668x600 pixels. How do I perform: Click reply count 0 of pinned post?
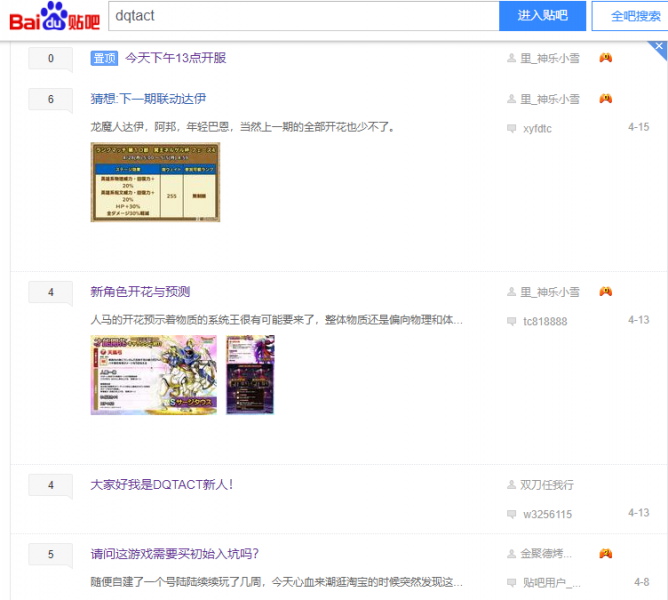click(51, 58)
